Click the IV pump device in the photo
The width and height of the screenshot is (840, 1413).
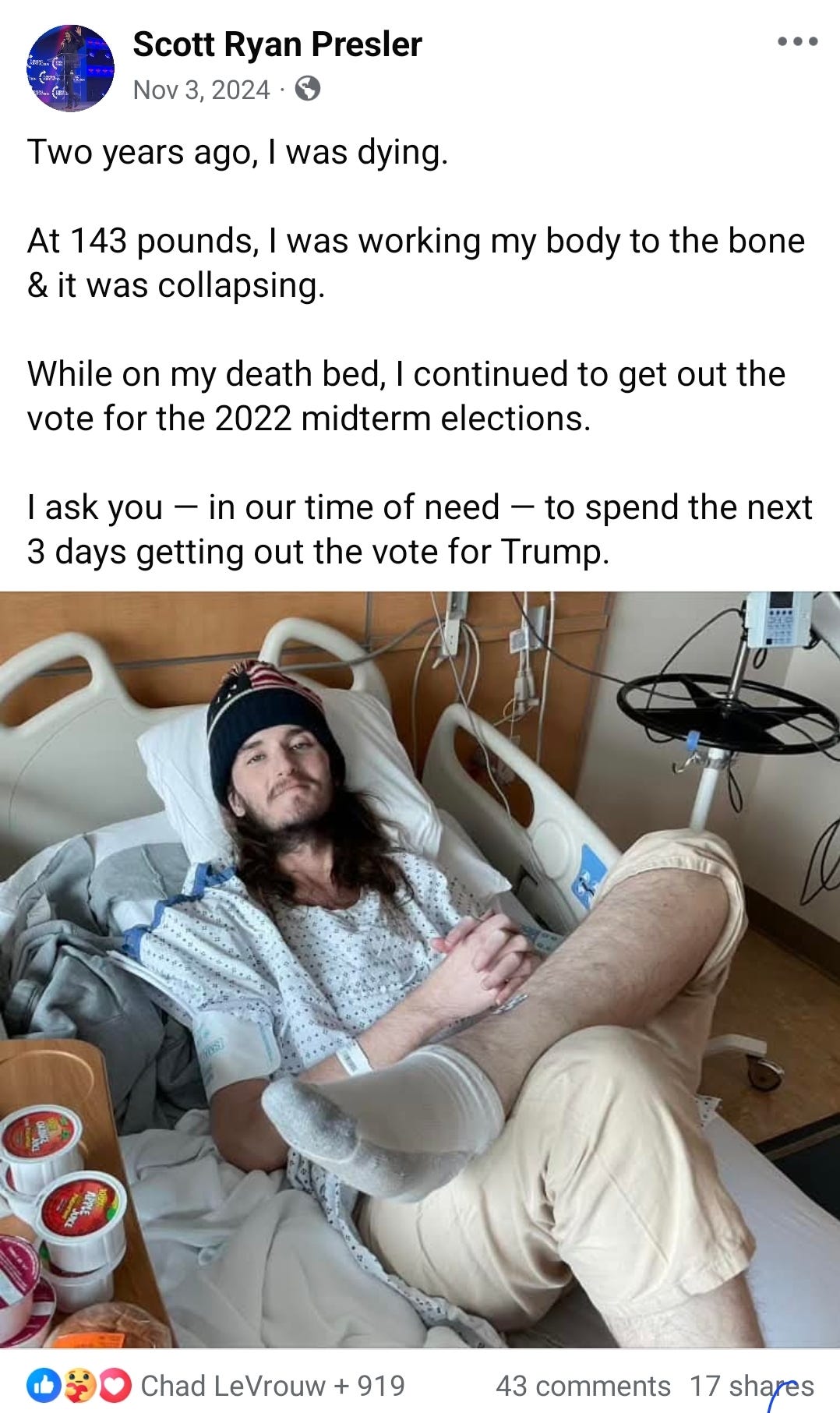click(x=779, y=623)
